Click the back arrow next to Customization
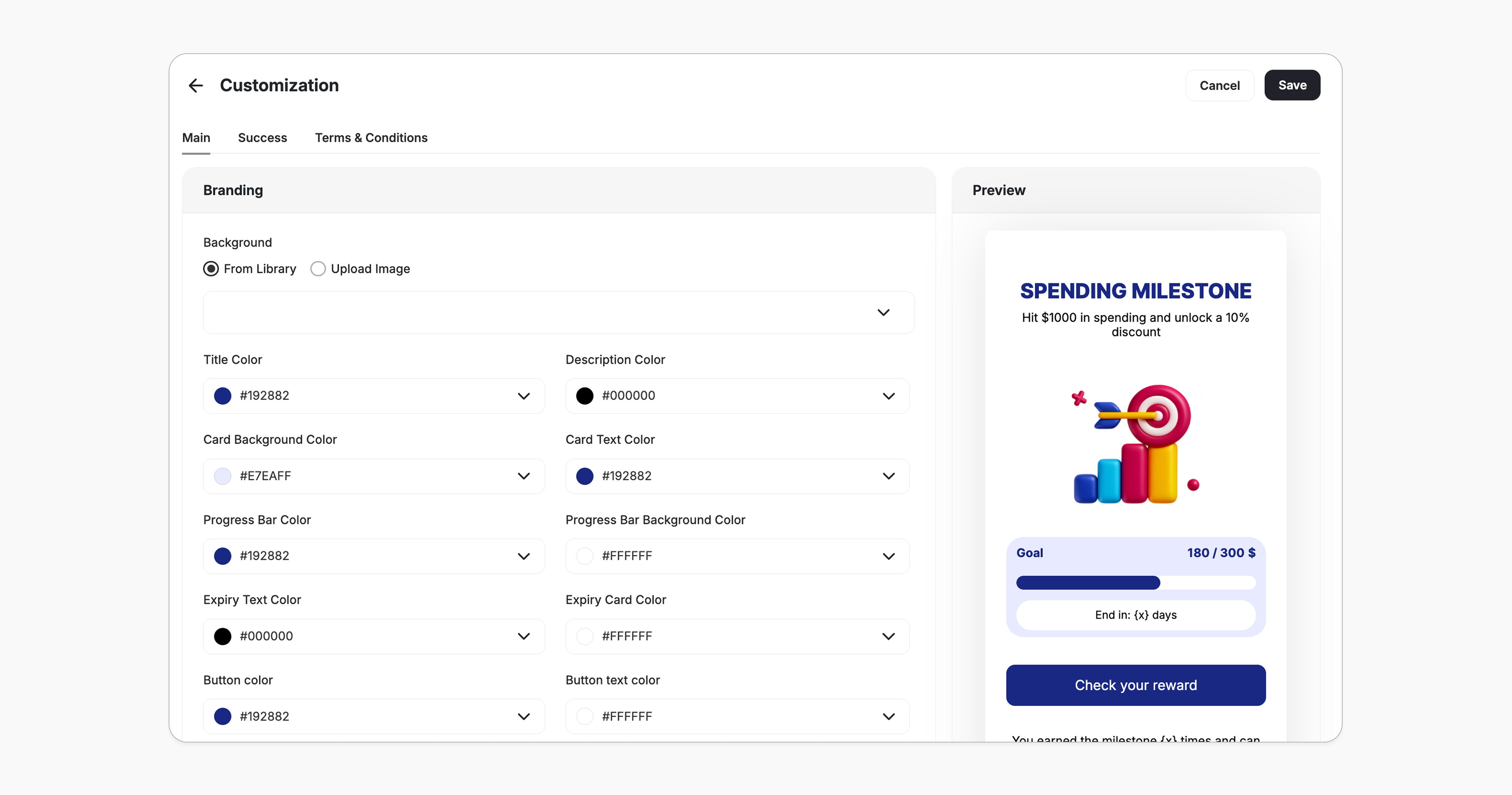The image size is (1512, 795). click(x=195, y=86)
